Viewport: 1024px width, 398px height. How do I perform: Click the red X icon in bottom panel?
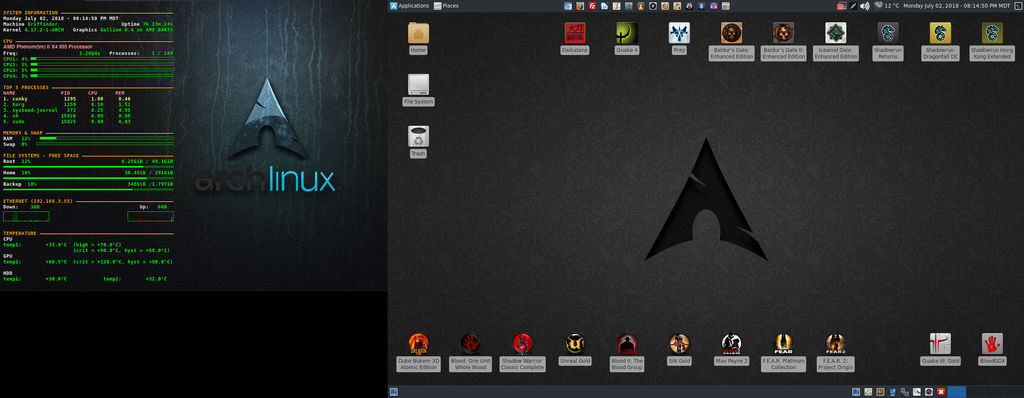coord(941,392)
